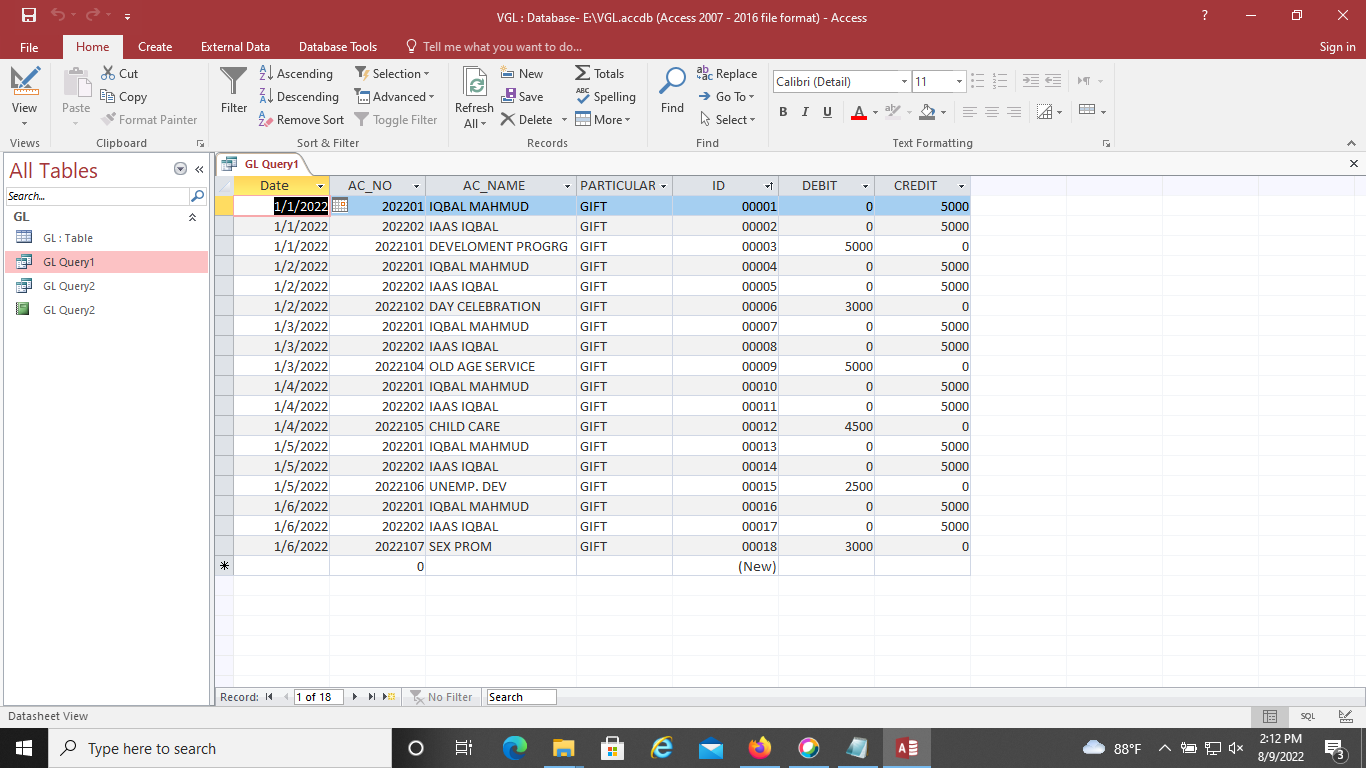Open font color picker dropdown arrow
Image resolution: width=1366 pixels, height=768 pixels.
(x=875, y=112)
